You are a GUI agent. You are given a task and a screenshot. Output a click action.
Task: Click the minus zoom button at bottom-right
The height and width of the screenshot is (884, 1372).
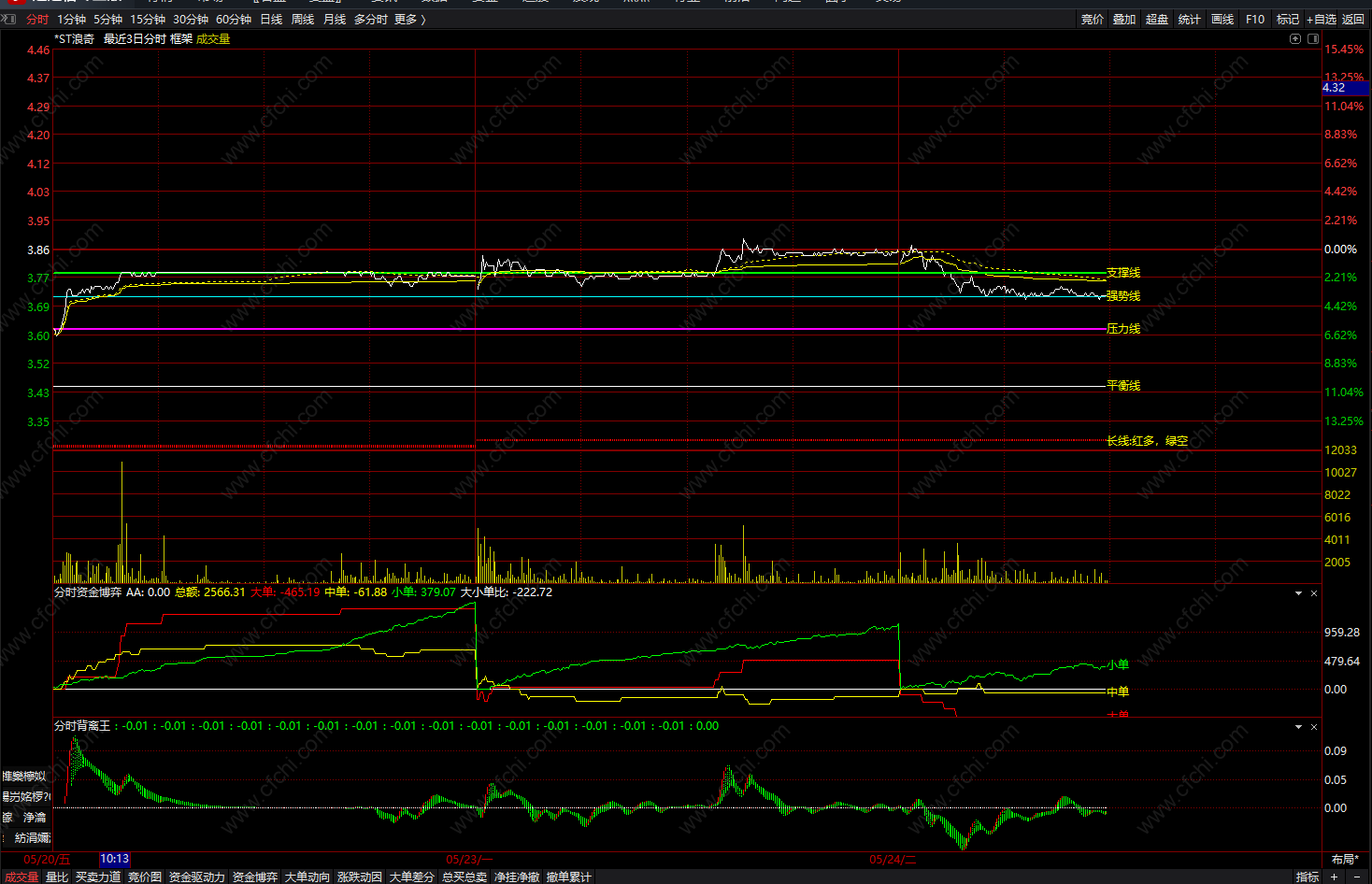pos(1357,877)
